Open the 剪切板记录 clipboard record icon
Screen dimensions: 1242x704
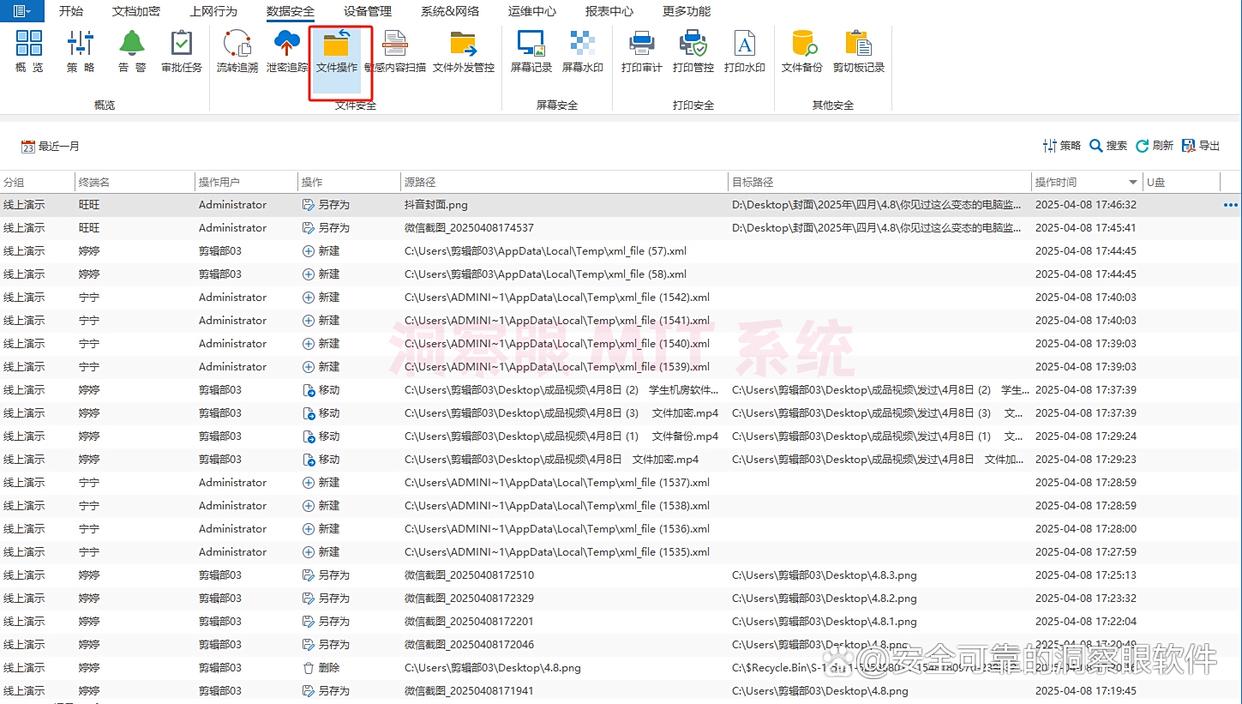(x=858, y=50)
